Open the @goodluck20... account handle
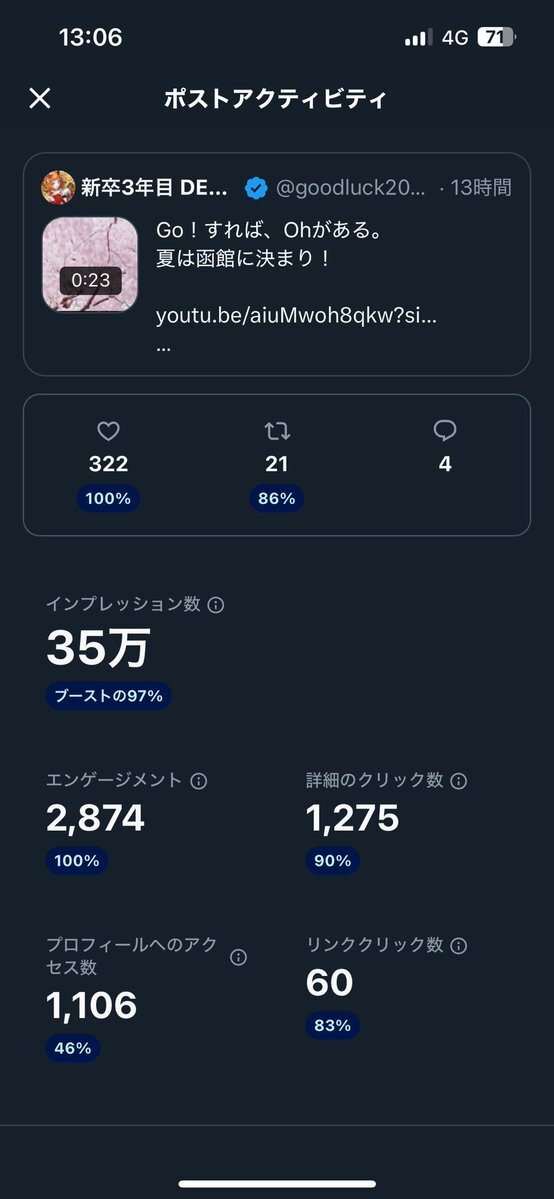 tap(349, 188)
